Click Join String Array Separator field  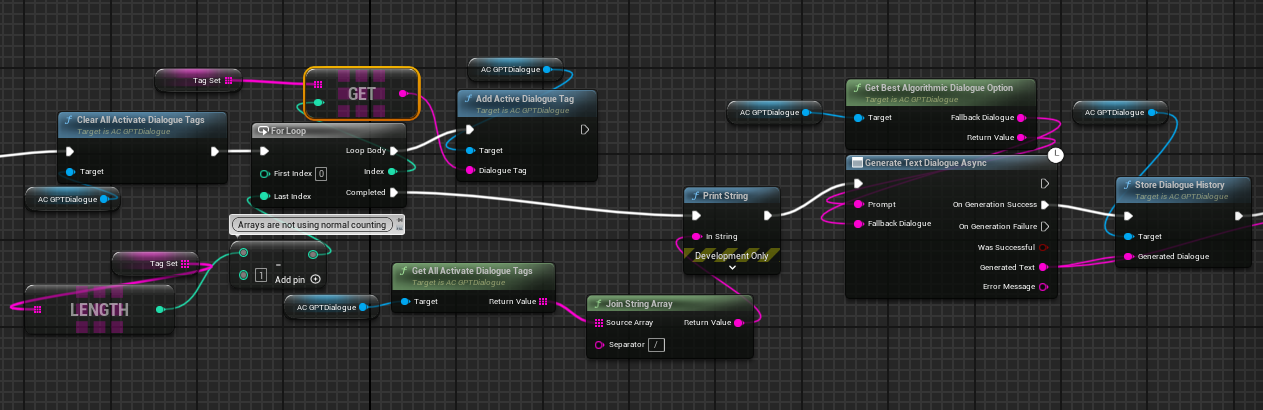[x=656, y=345]
